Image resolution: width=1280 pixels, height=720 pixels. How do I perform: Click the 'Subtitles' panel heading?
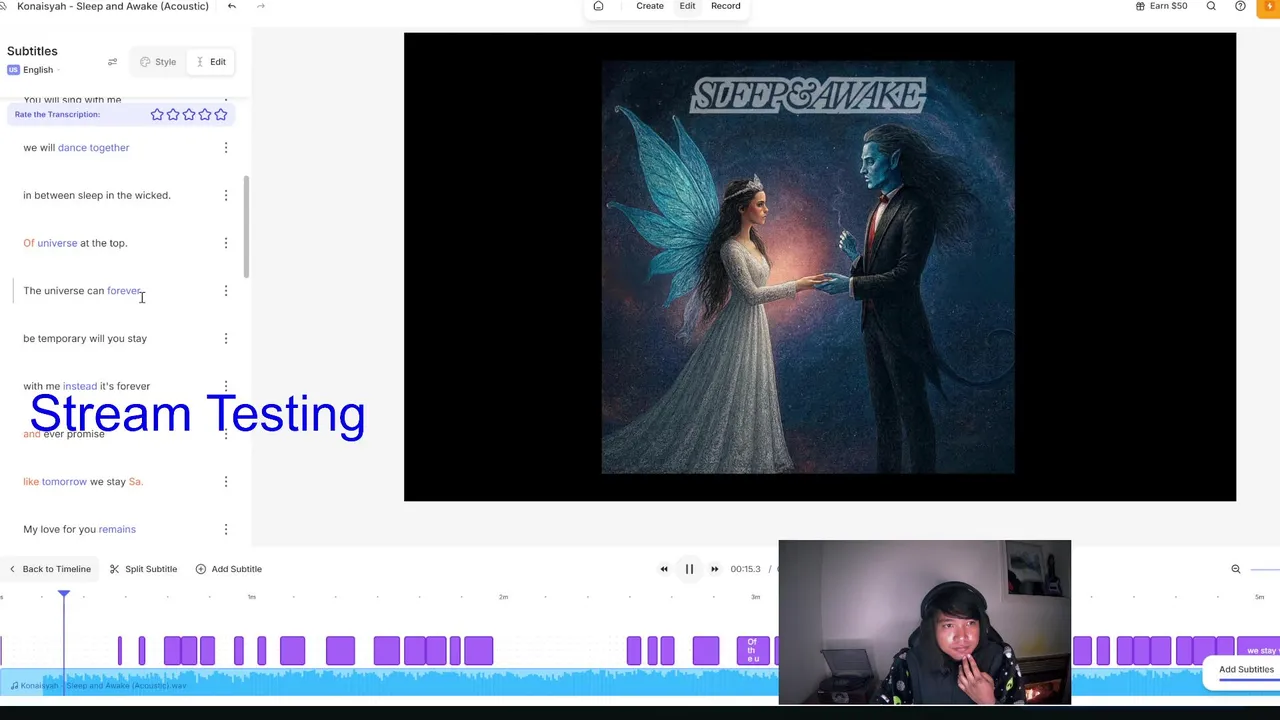[32, 51]
